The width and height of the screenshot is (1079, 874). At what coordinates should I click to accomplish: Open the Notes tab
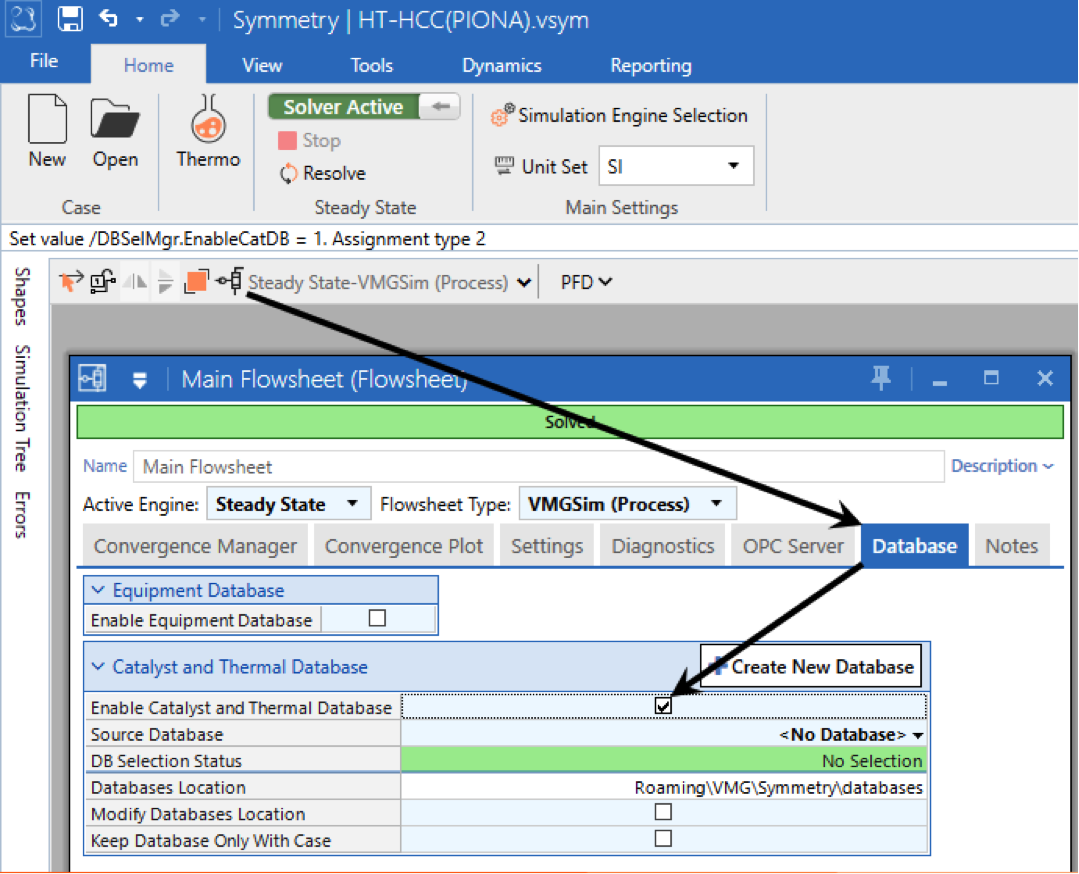pyautogui.click(x=1012, y=546)
